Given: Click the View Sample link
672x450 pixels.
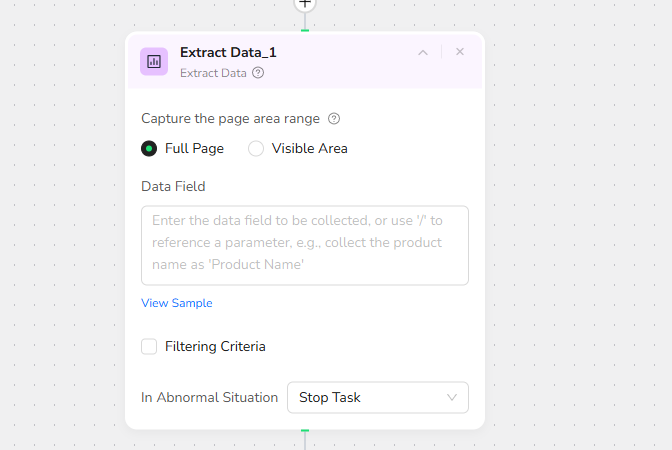Looking at the screenshot, I should pyautogui.click(x=177, y=303).
